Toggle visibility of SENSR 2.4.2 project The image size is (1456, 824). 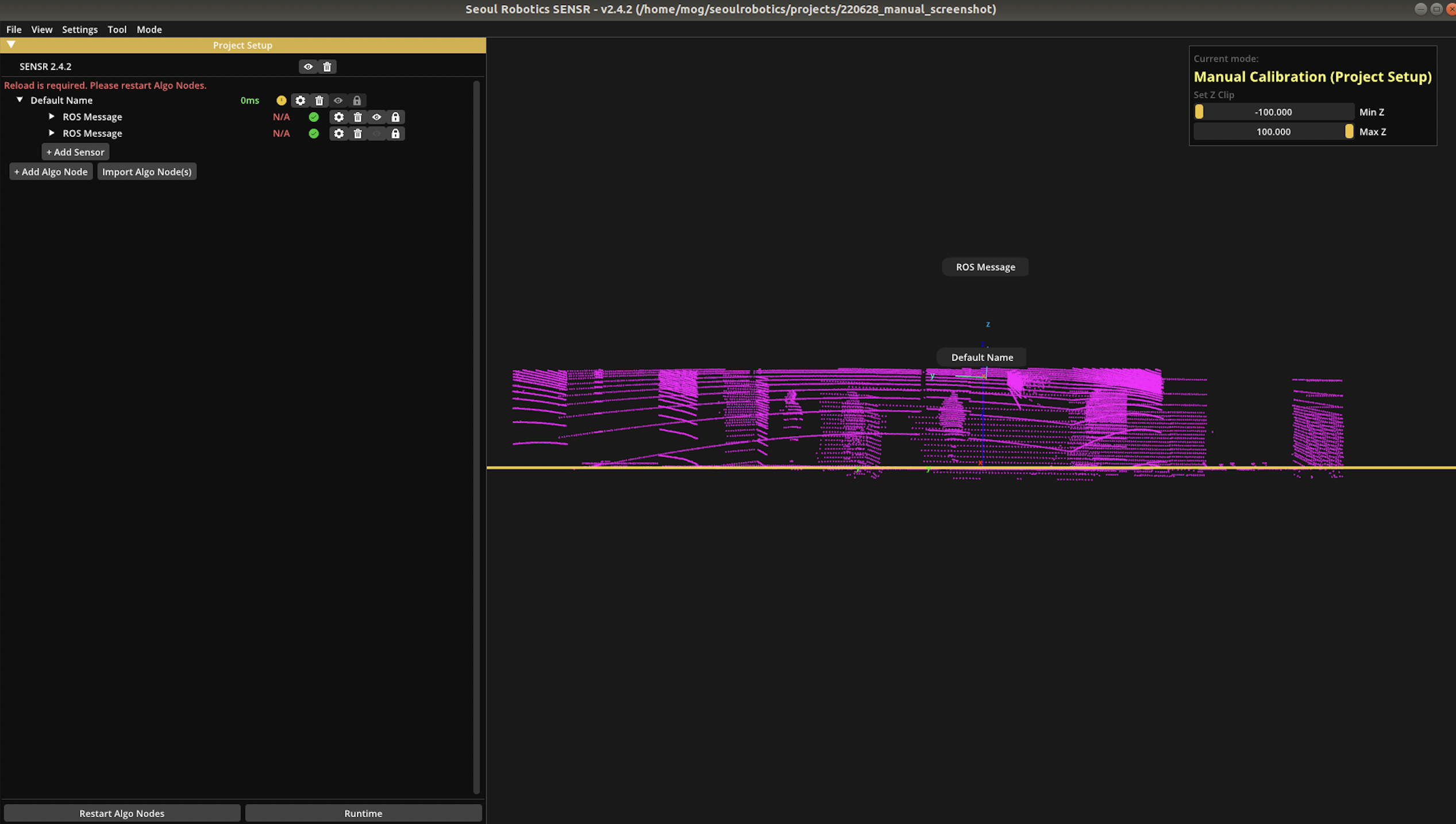pos(308,67)
